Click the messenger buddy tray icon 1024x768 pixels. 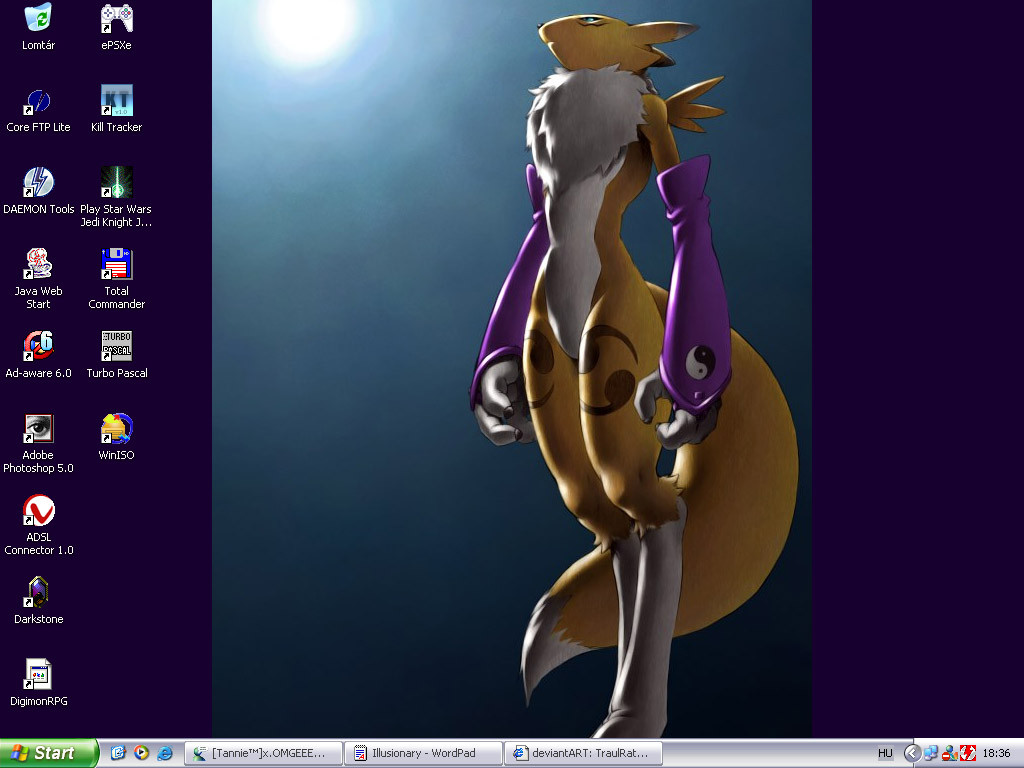pos(950,753)
